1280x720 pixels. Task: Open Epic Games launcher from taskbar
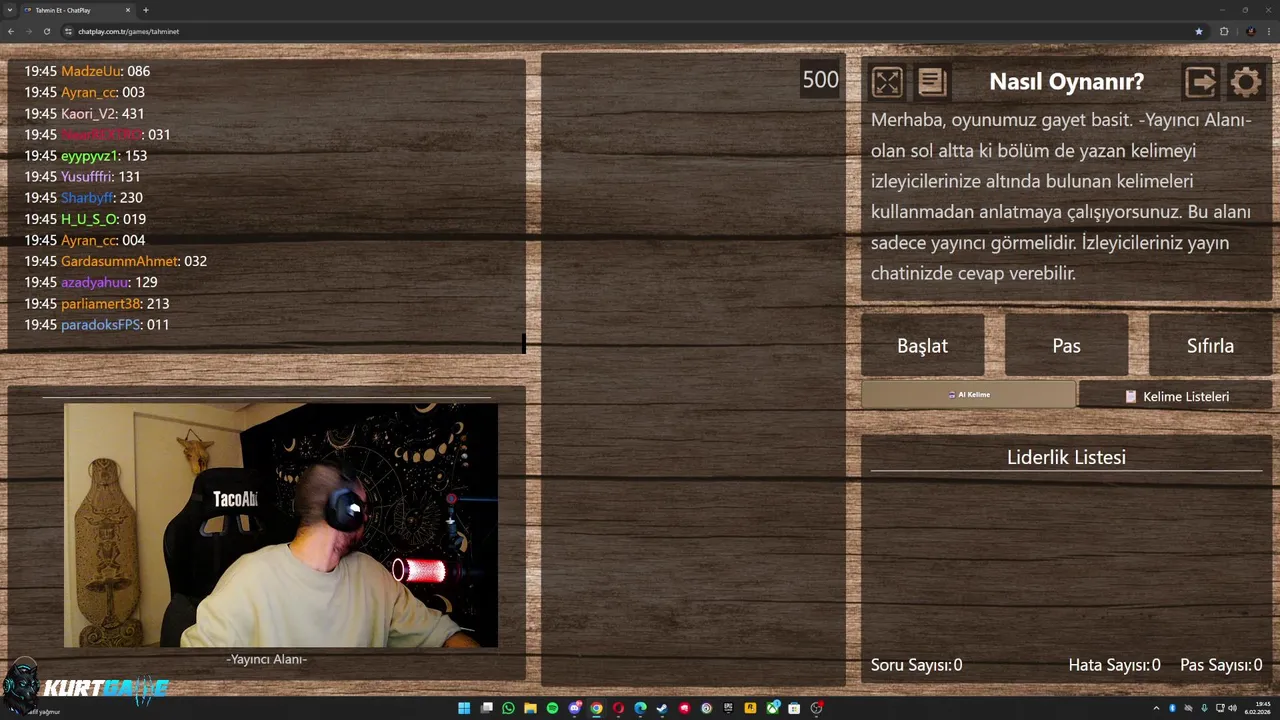pos(728,708)
